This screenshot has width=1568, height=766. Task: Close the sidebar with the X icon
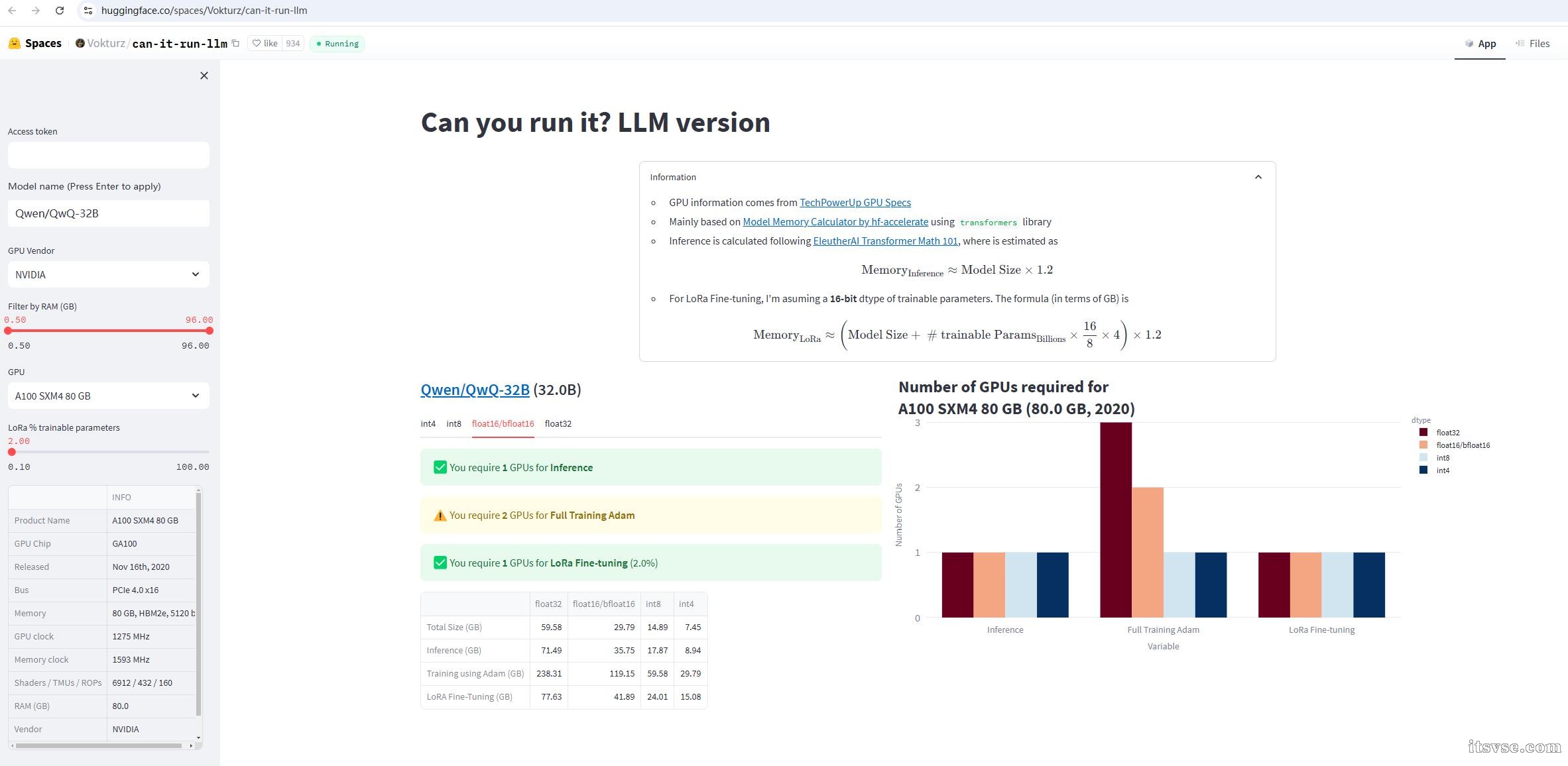pos(204,76)
